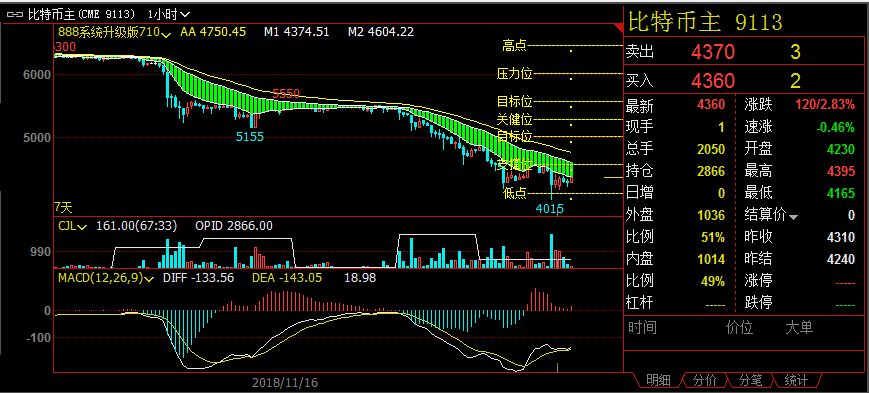Open the MACD(12,26,9) indicator dropdown

[x=106, y=278]
